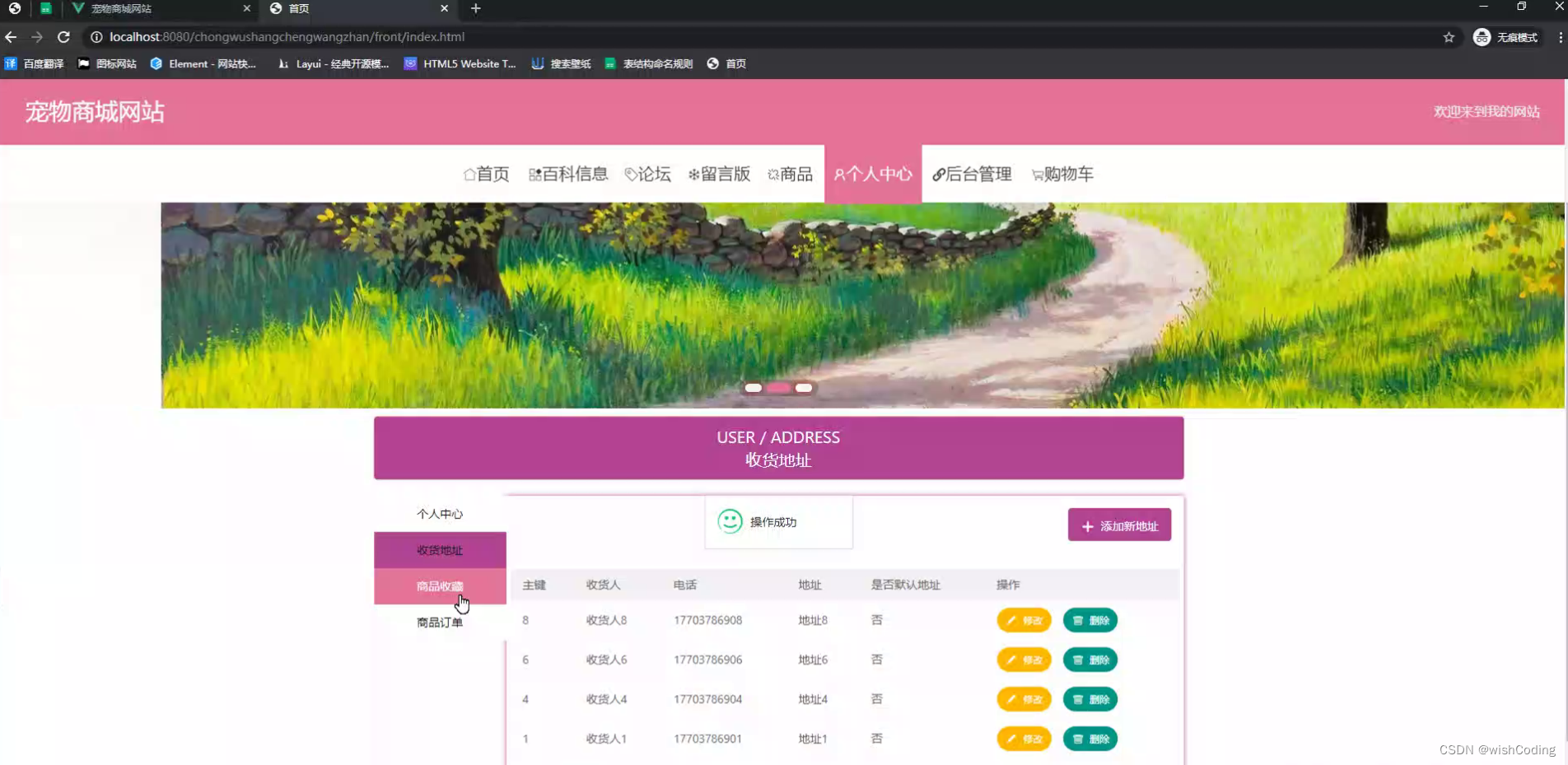The width and height of the screenshot is (1568, 765).
Task: Click the site info icon beside URL
Action: [96, 37]
